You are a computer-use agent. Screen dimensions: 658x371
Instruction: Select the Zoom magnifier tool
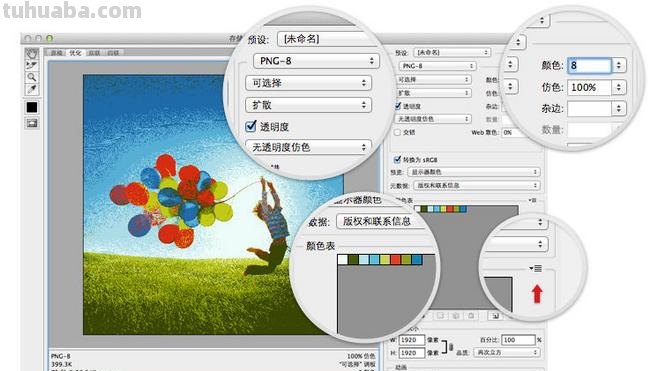tap(32, 77)
